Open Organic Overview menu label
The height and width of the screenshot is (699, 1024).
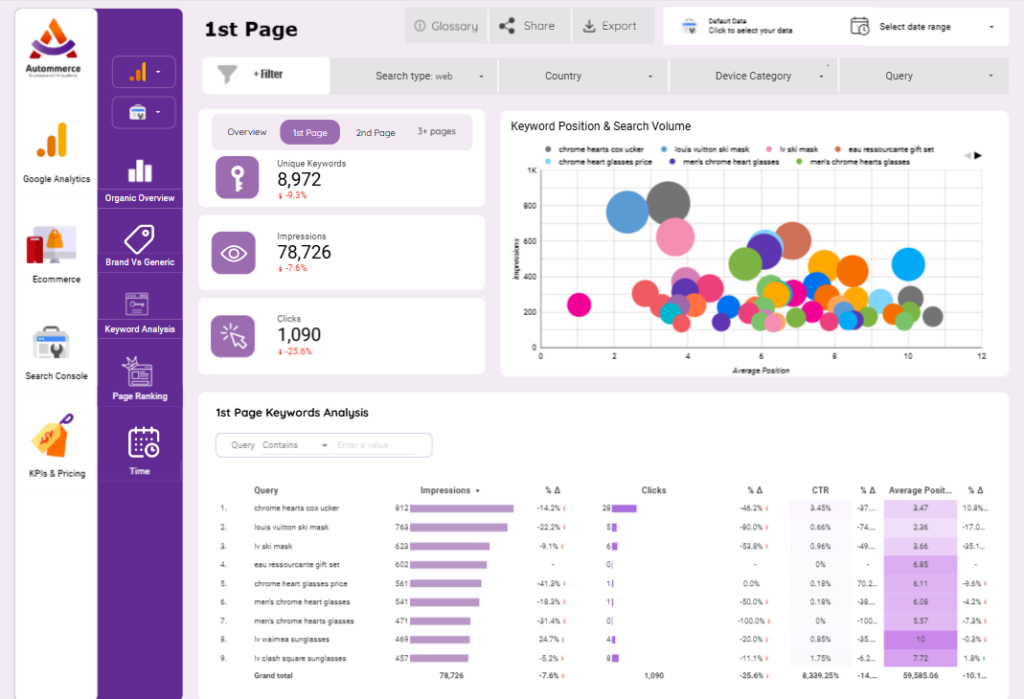(x=140, y=198)
